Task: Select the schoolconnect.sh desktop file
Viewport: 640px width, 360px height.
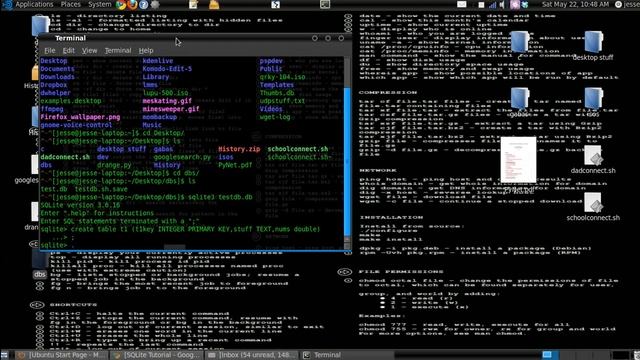Action: 593,207
